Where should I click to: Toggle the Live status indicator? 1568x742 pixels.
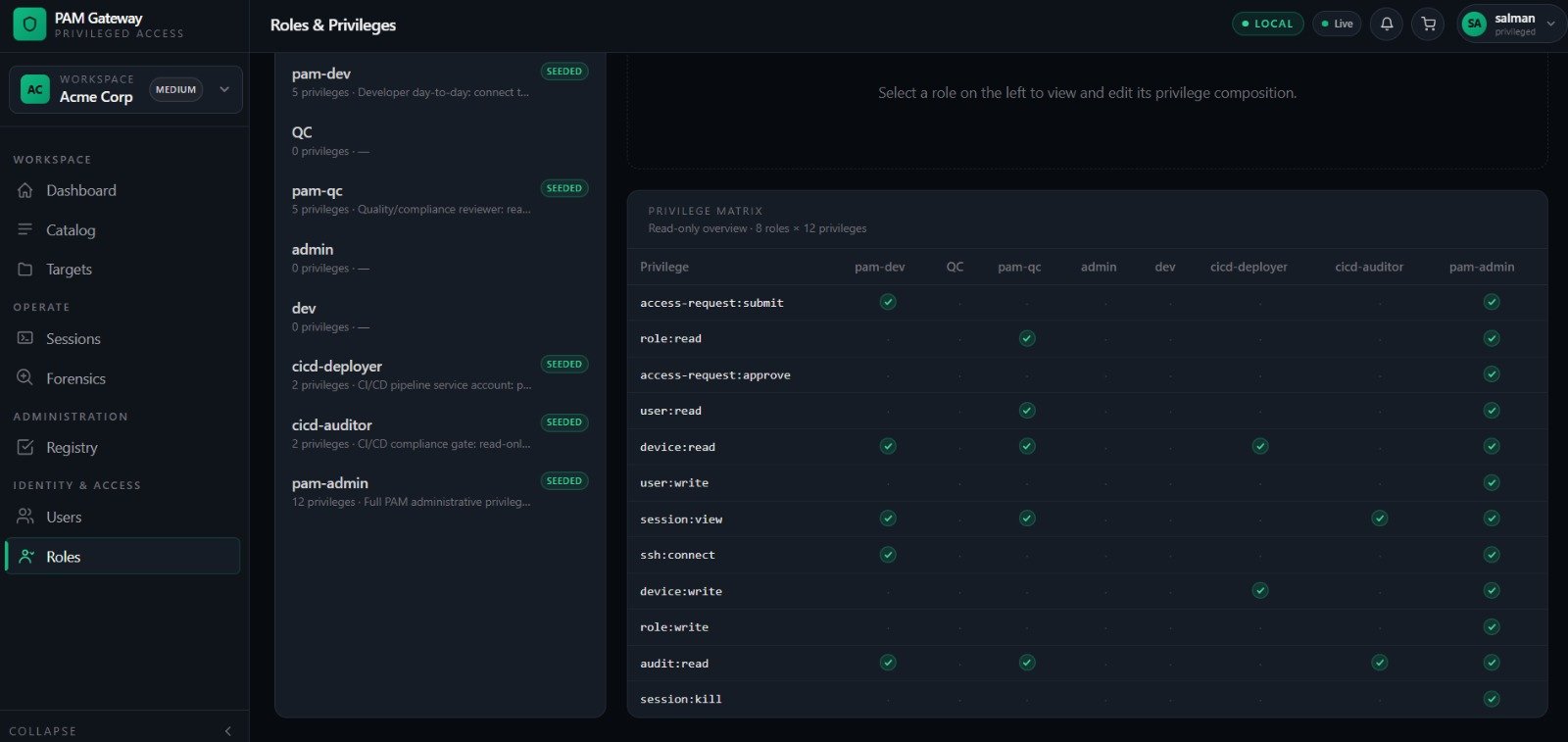click(x=1337, y=24)
